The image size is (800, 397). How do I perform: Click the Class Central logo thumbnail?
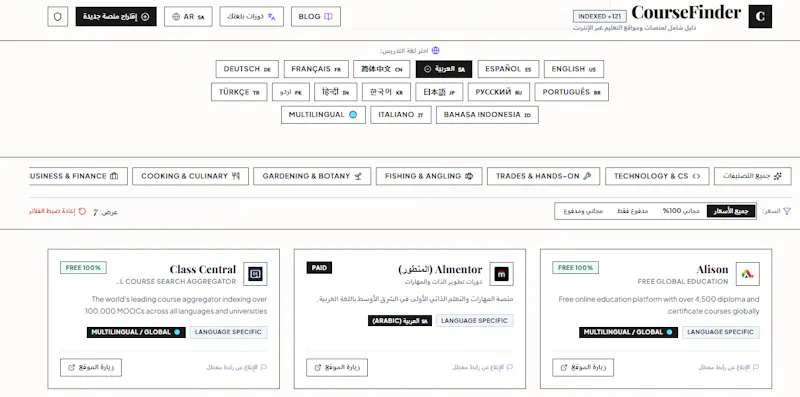click(255, 274)
